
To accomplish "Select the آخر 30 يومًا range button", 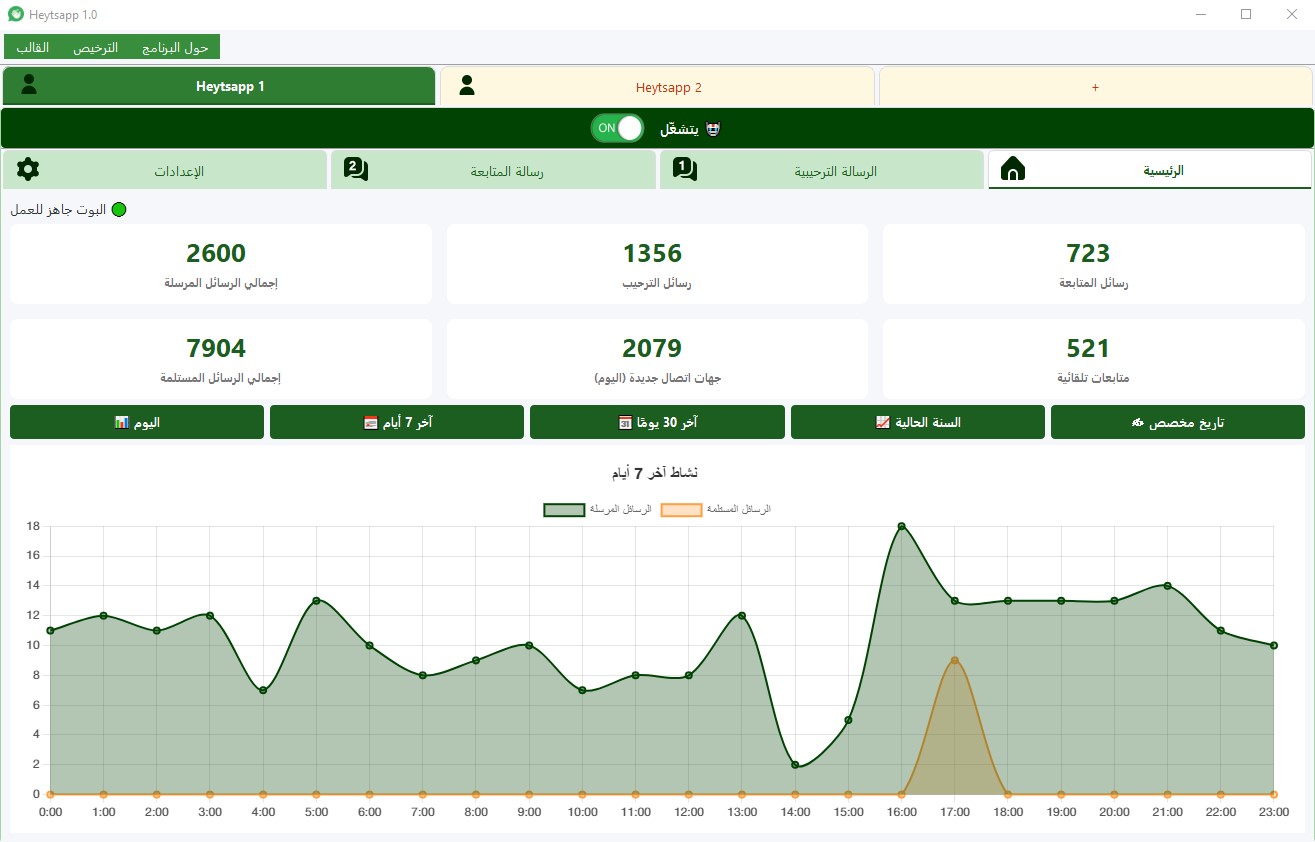I will click(x=657, y=422).
